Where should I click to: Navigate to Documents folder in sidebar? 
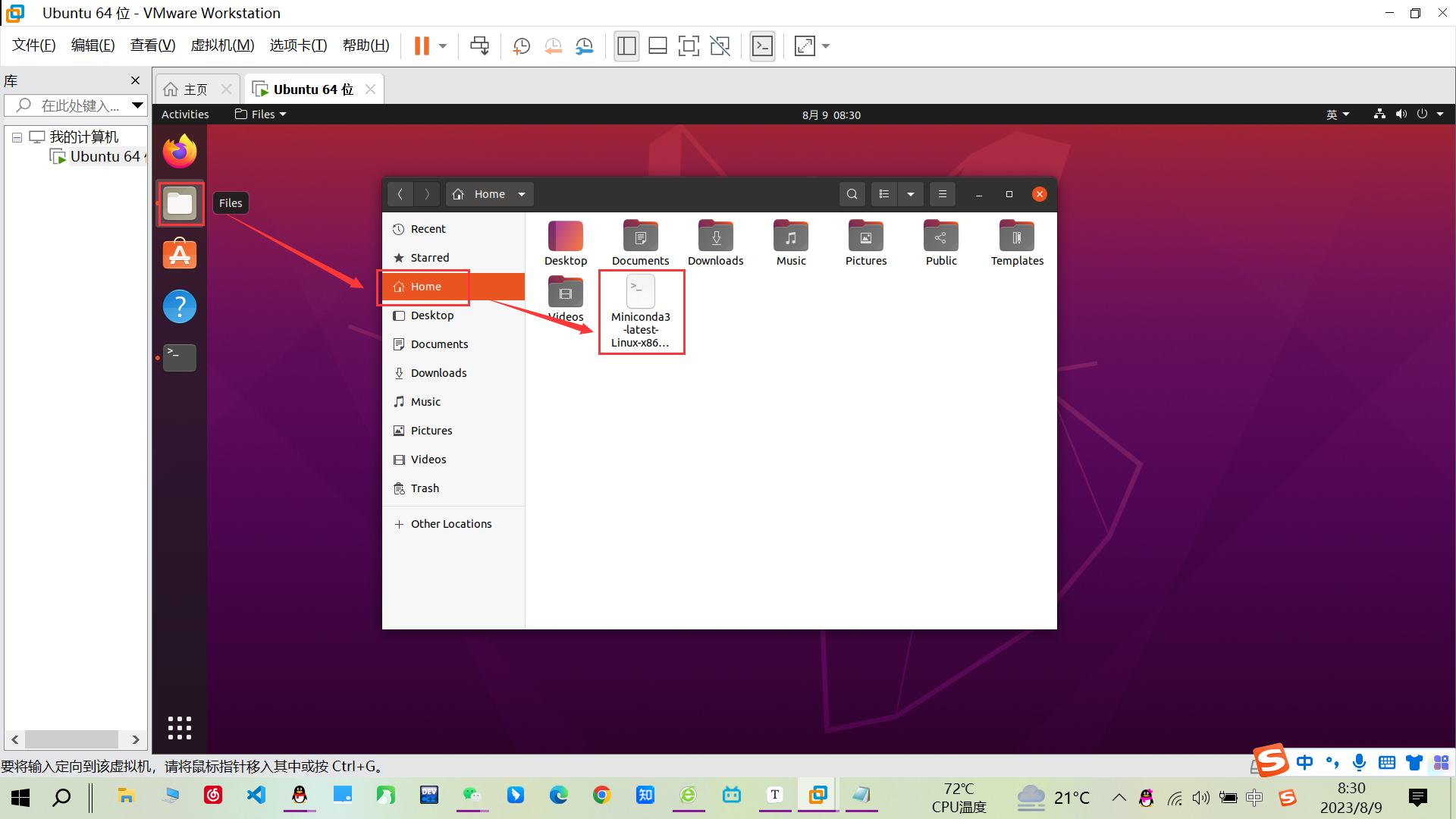[439, 343]
